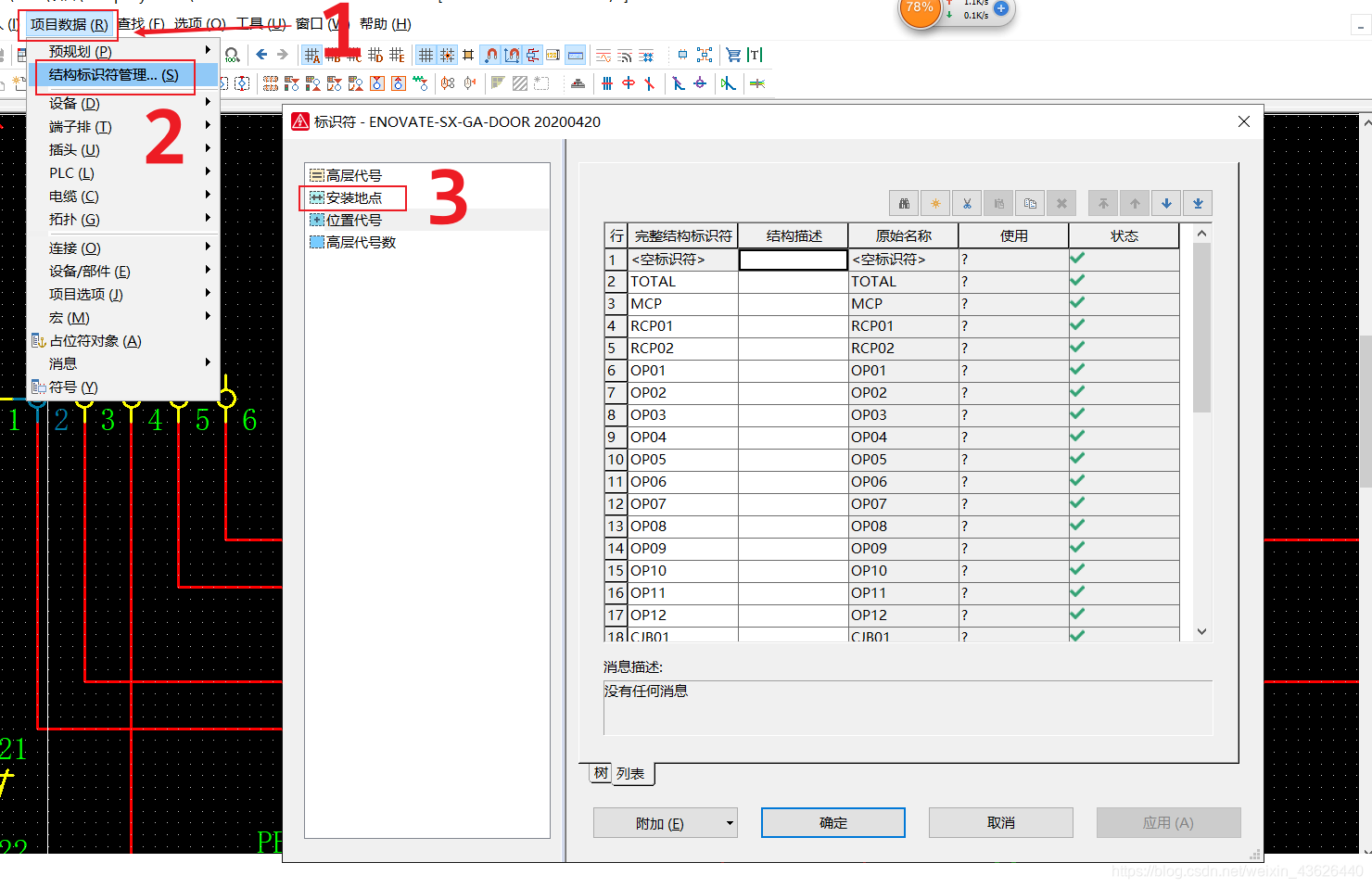The width and height of the screenshot is (1372, 888).
Task: Choose 结构标识符管理 menu entry
Action: 125,74
